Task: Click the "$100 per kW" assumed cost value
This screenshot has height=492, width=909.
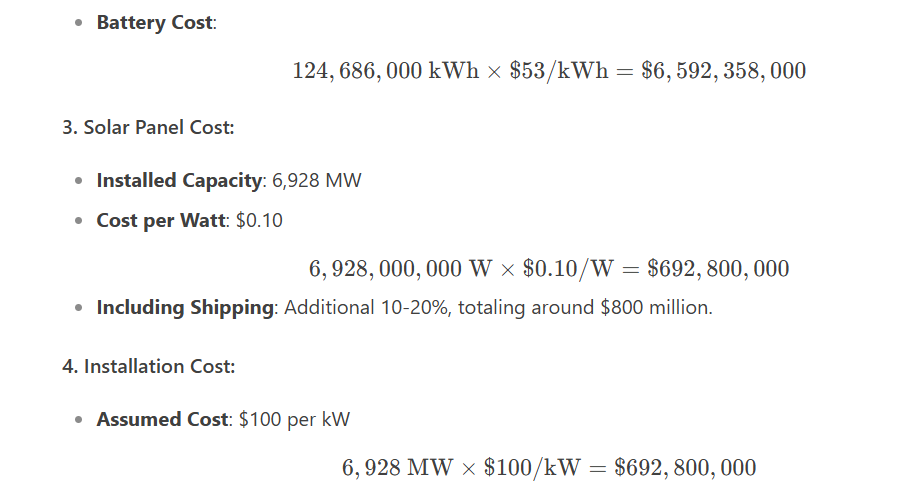Action: tap(295, 420)
